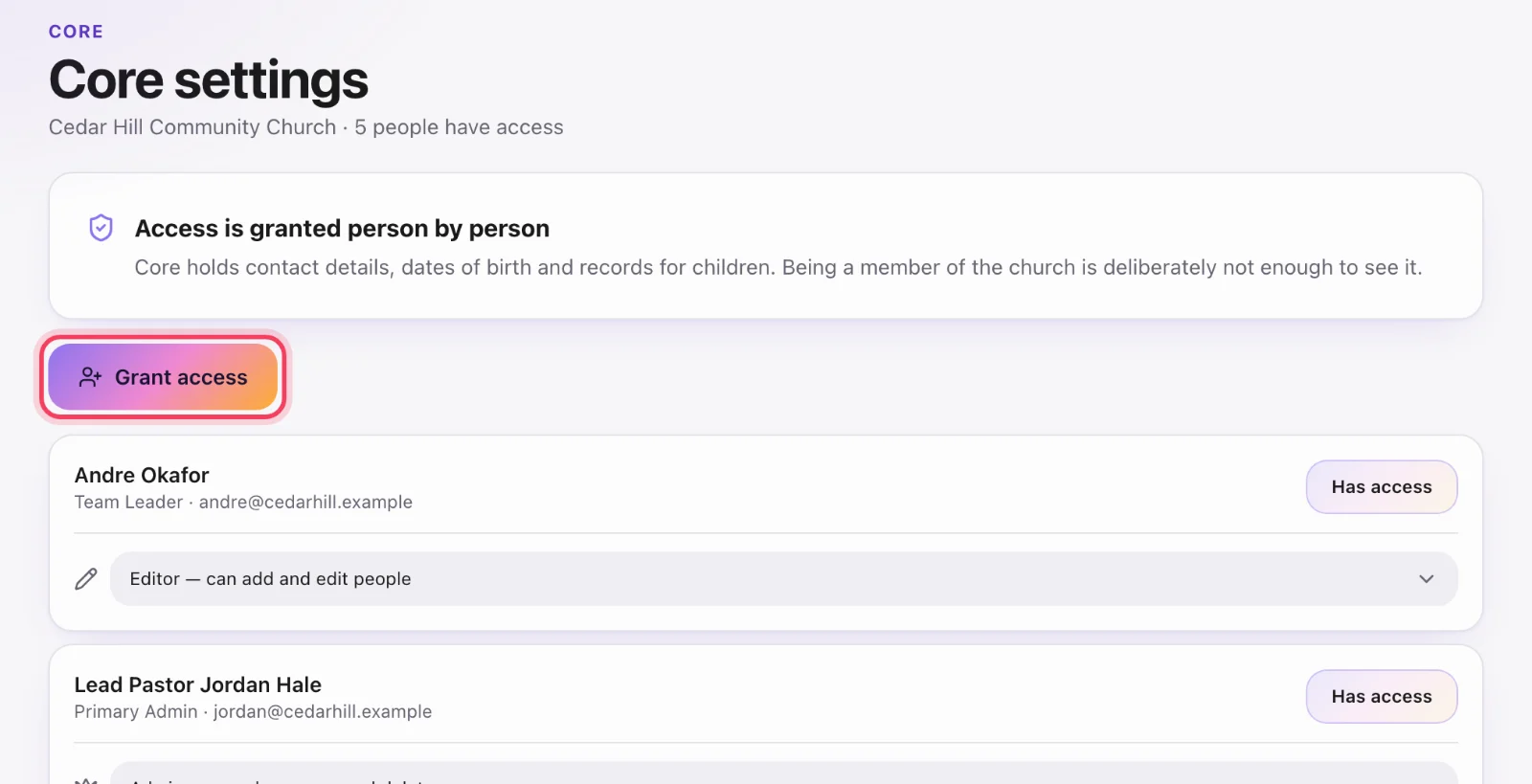Click the pencil icon in Andre Okafor's card
1532x784 pixels.
tap(86, 579)
